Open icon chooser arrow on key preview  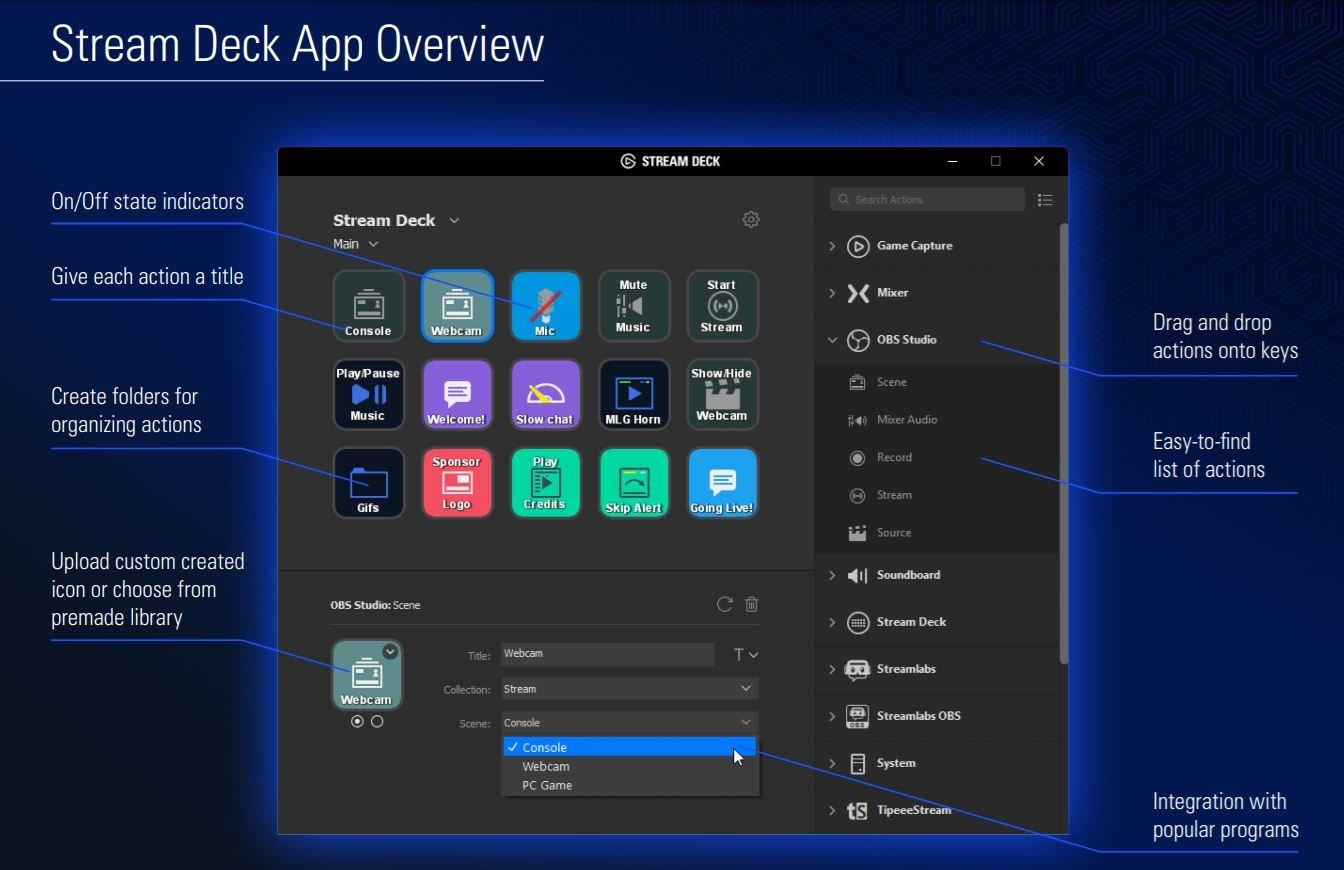(390, 652)
